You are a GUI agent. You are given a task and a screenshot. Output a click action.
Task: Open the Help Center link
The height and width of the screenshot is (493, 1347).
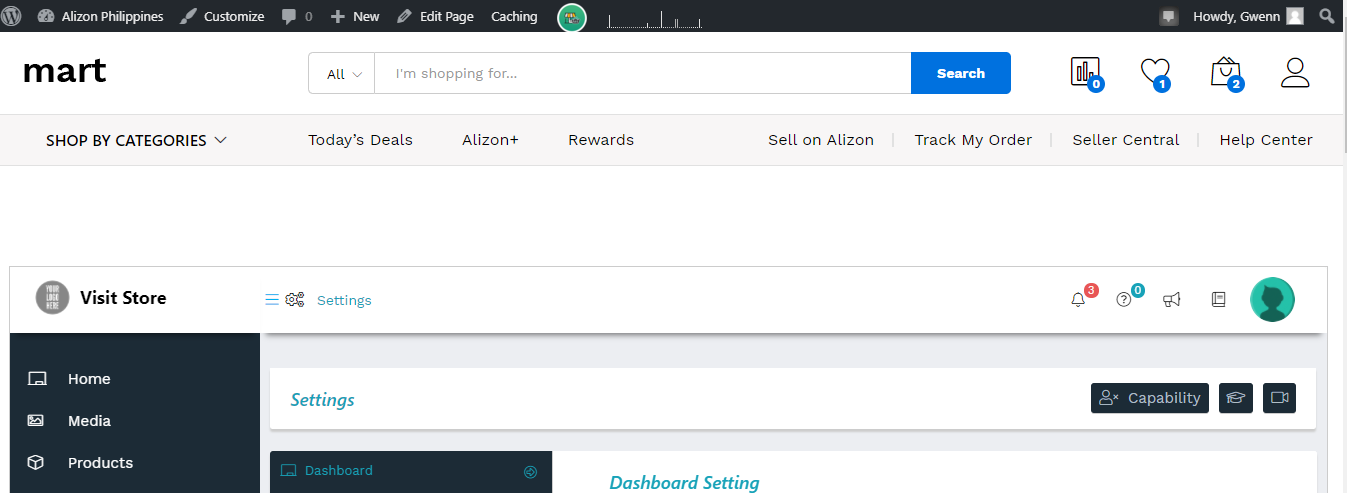1266,140
